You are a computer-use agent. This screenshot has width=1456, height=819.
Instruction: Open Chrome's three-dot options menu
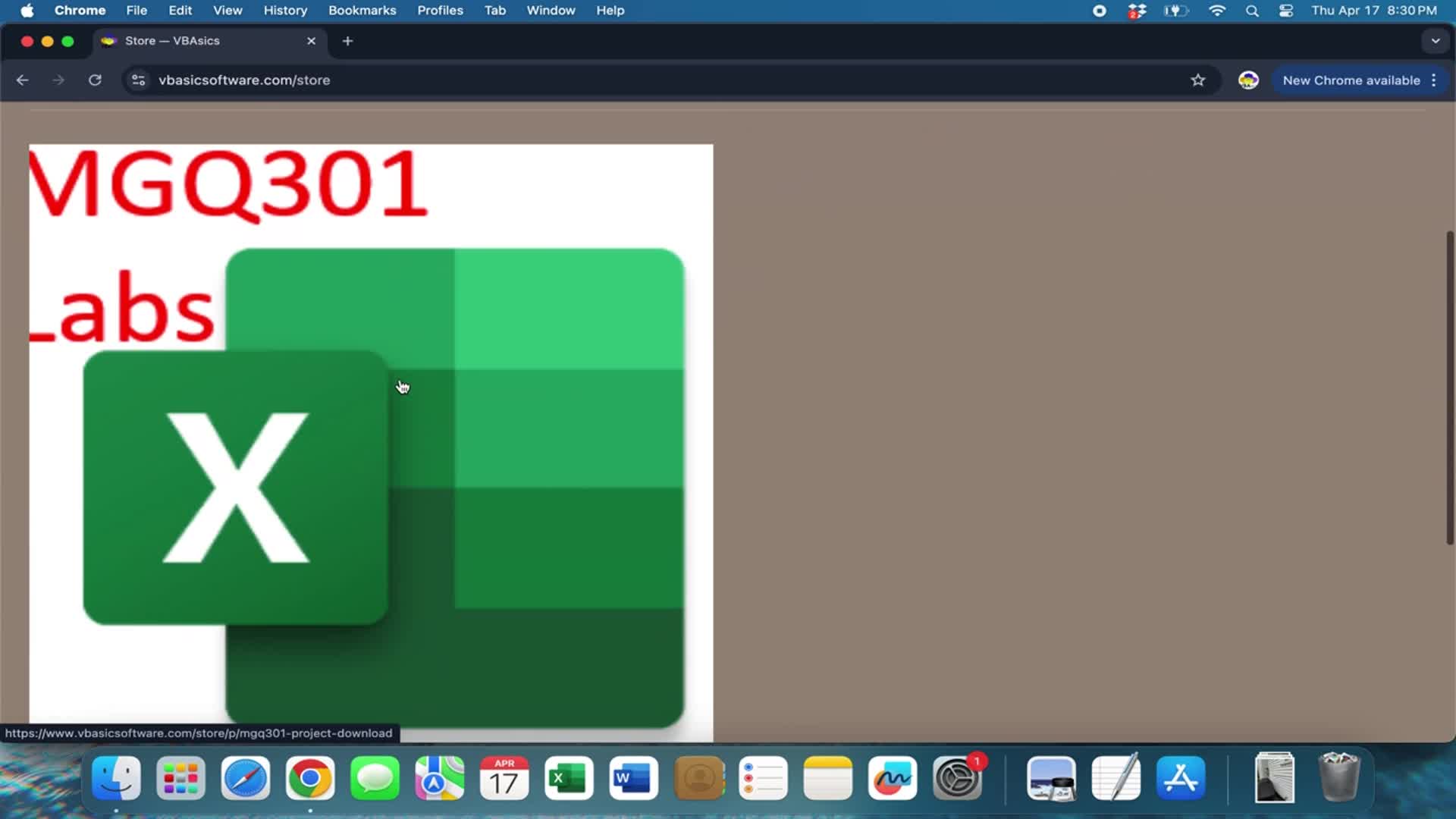[x=1433, y=80]
